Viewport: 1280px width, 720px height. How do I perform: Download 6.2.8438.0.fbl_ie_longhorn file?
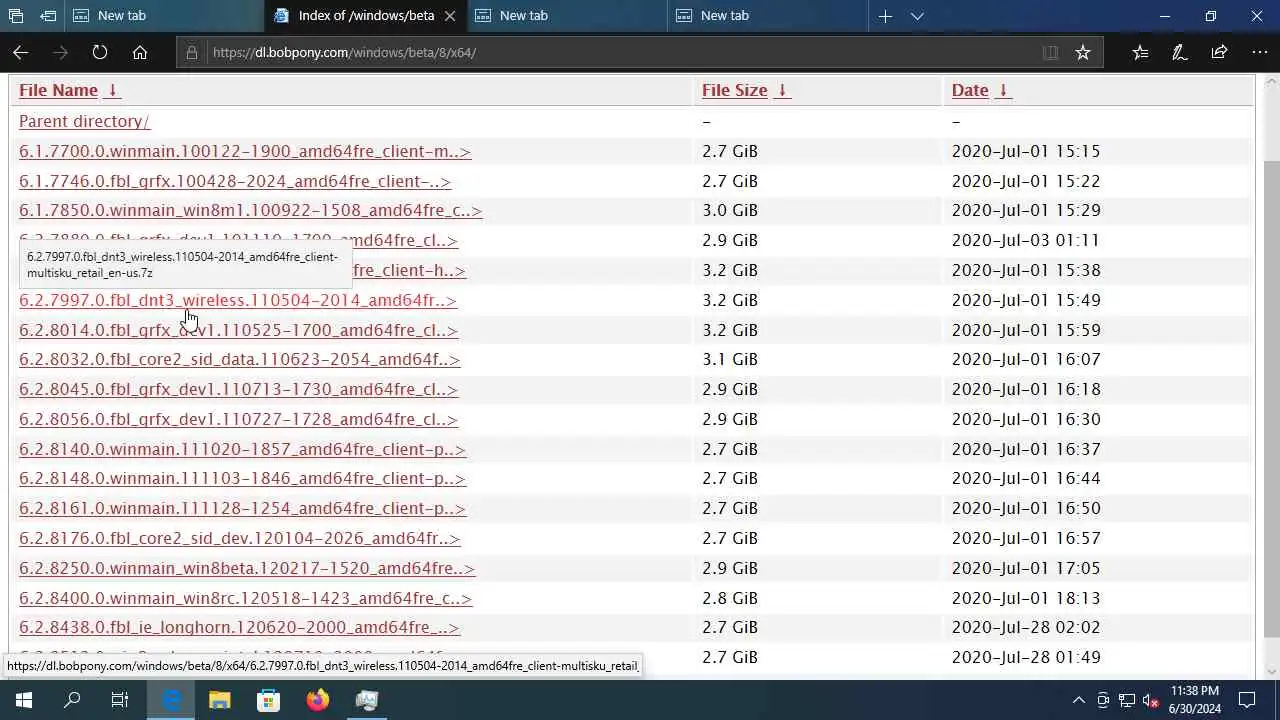pyautogui.click(x=239, y=627)
